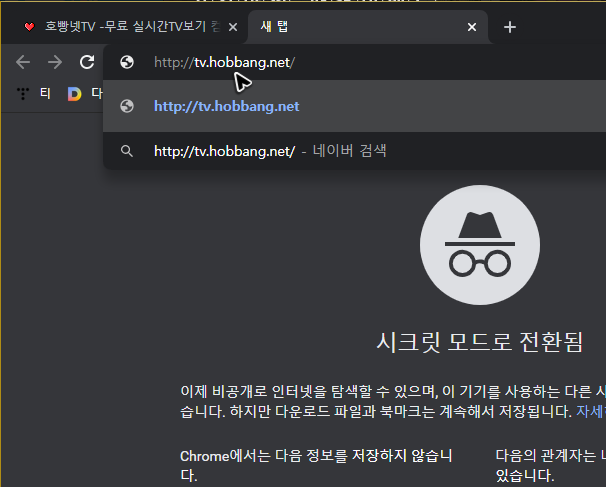Viewport: 606px width, 487px height.
Task: Click the 'Chrome에서는 다음 정보를 저장하지 않습니다' text
Action: 316,466
